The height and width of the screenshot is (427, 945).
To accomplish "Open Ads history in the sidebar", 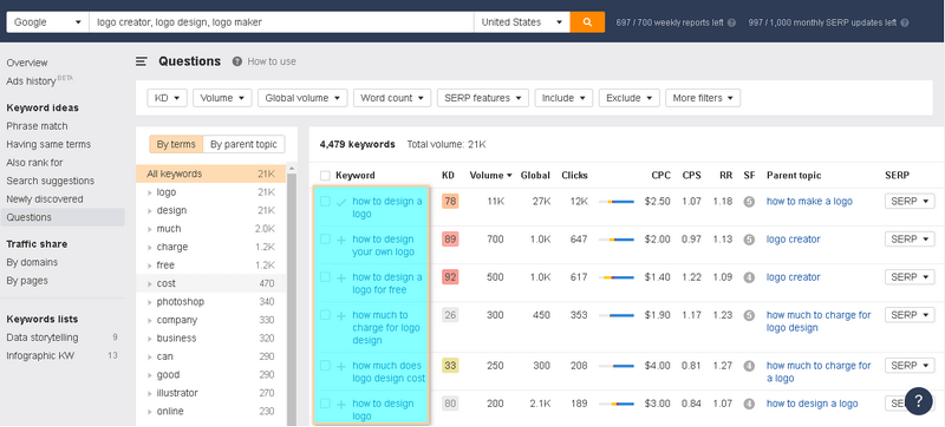I will pyautogui.click(x=31, y=81).
